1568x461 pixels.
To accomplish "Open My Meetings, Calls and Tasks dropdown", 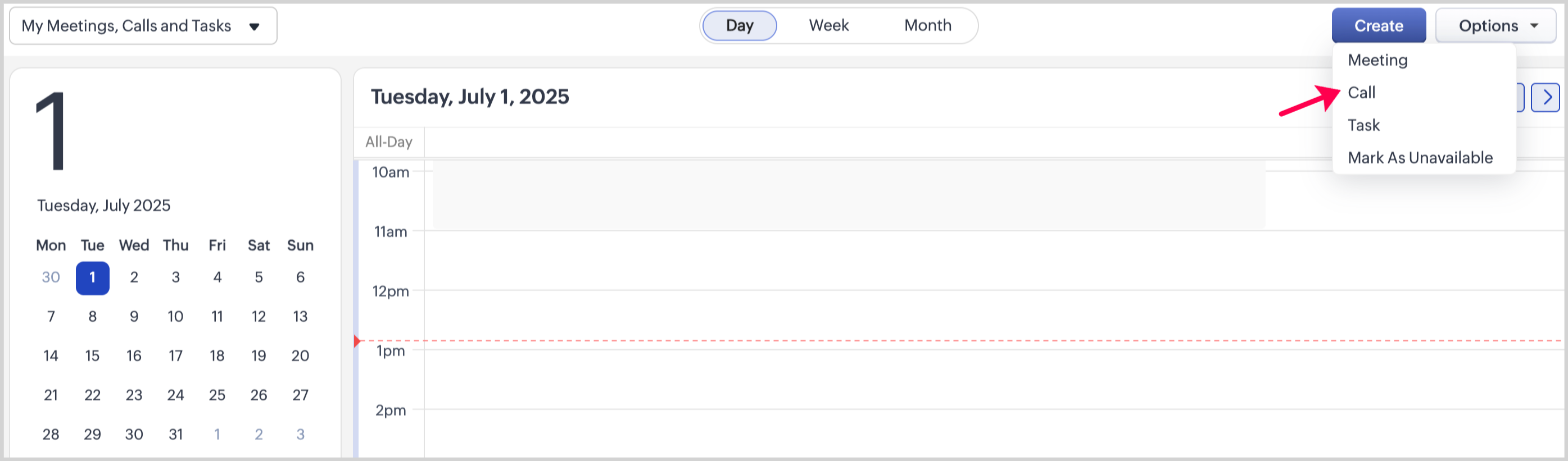I will pos(143,26).
